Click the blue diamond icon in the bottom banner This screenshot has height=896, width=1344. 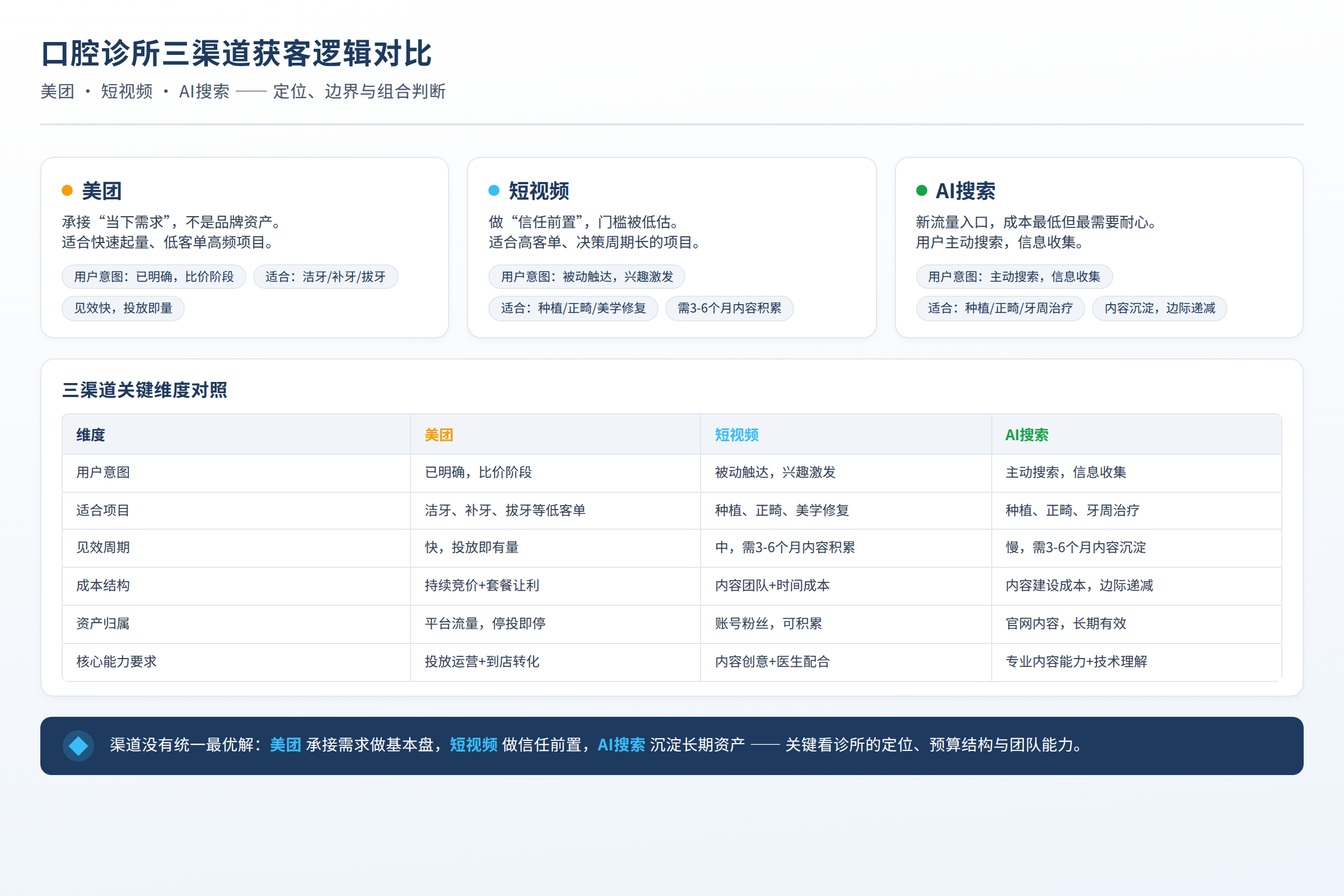(x=78, y=746)
